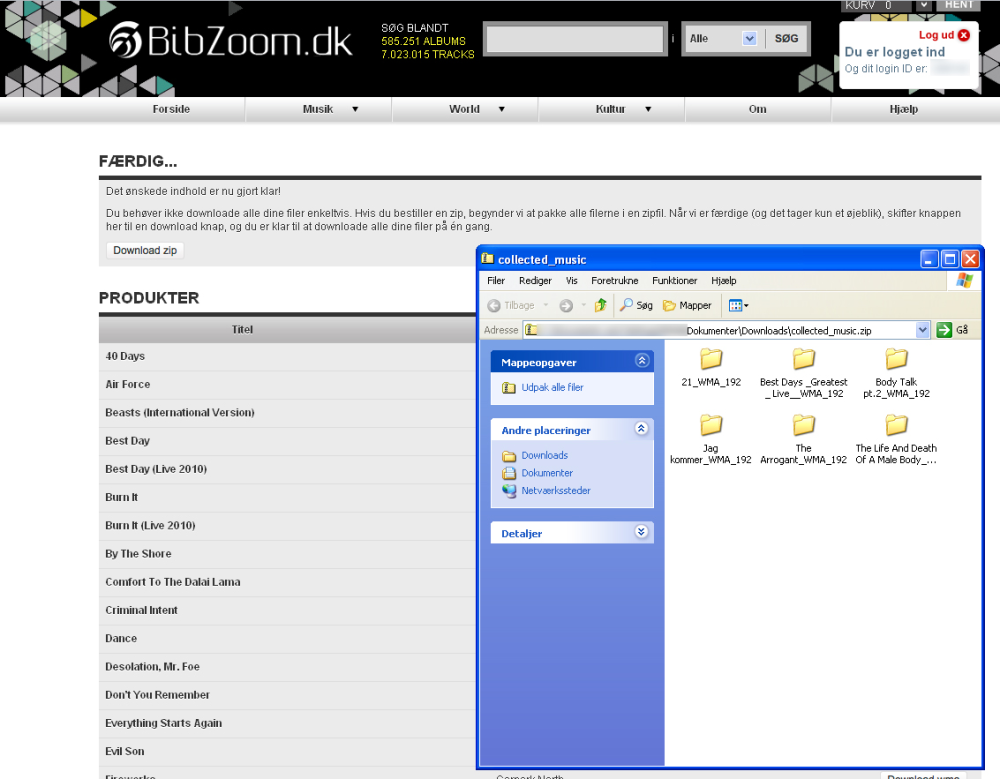Click the red Log ud X icon
This screenshot has height=779, width=1000.
click(x=964, y=35)
